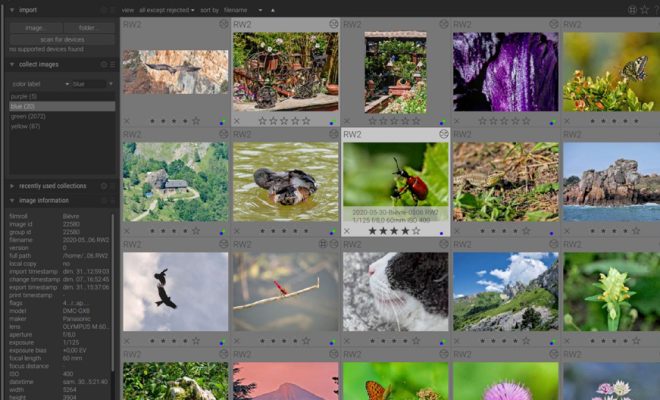Open the view filter 'all except rejected' dropdown
This screenshot has height=400, width=660.
point(167,10)
